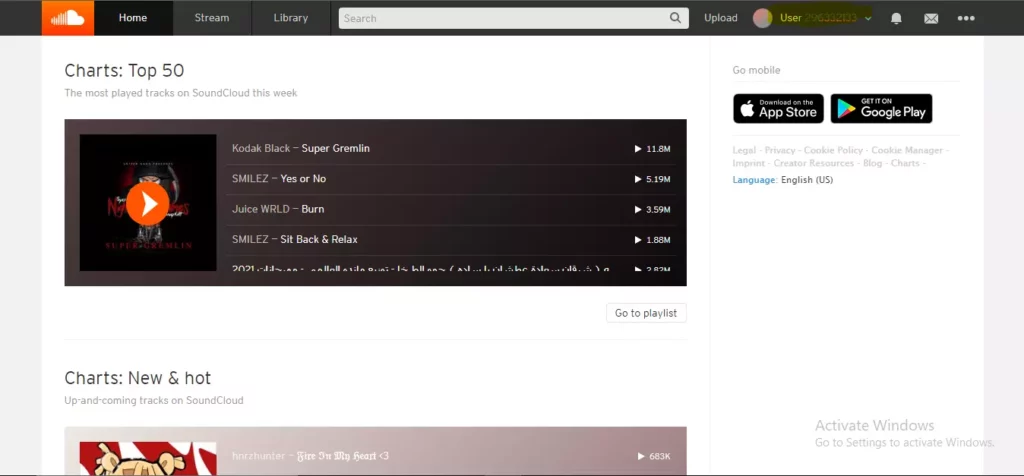Open the Privacy footer link
The width and height of the screenshot is (1024, 476).
[780, 150]
